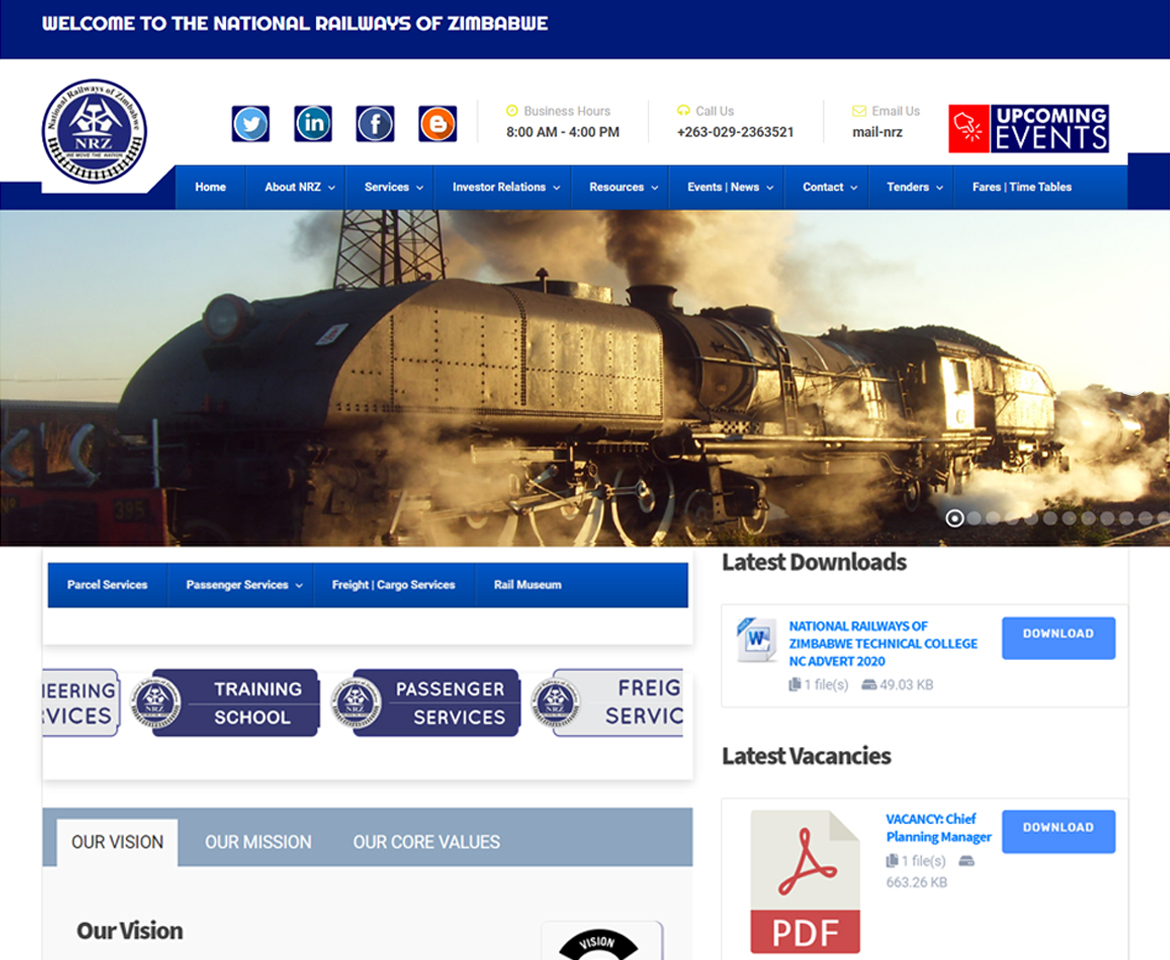The height and width of the screenshot is (960, 1170).
Task: Click the NRZ circular logo
Action: [x=94, y=131]
